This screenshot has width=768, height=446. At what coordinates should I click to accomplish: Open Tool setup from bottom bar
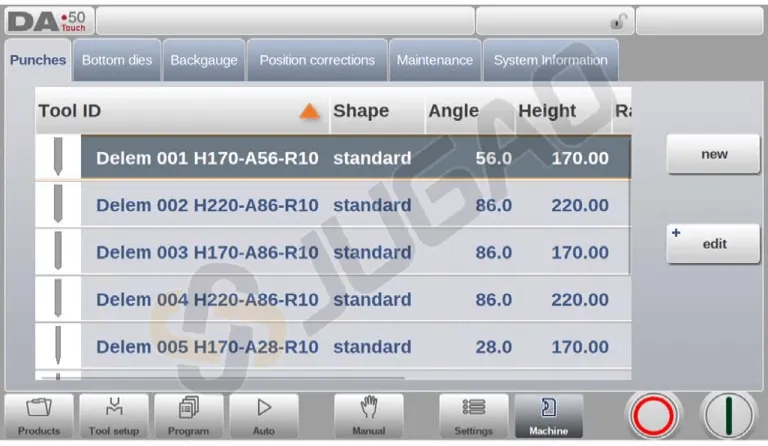[x=111, y=415]
